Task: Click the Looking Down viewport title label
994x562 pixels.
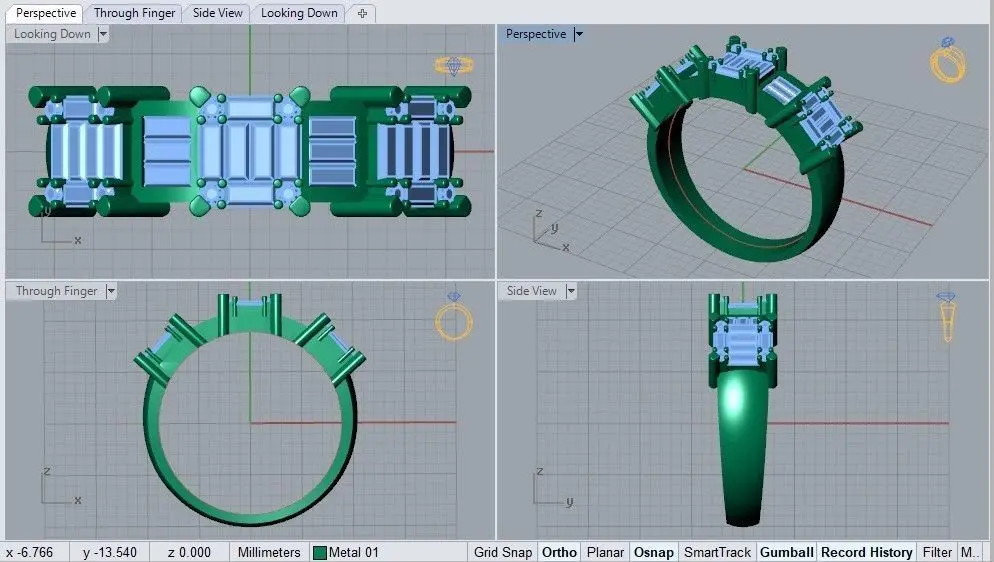Action: coord(52,34)
